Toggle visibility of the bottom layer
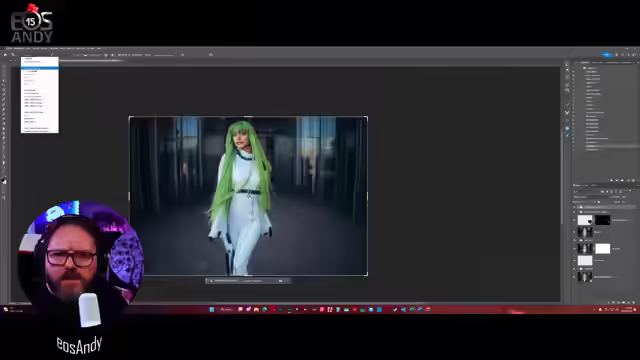 (574, 277)
